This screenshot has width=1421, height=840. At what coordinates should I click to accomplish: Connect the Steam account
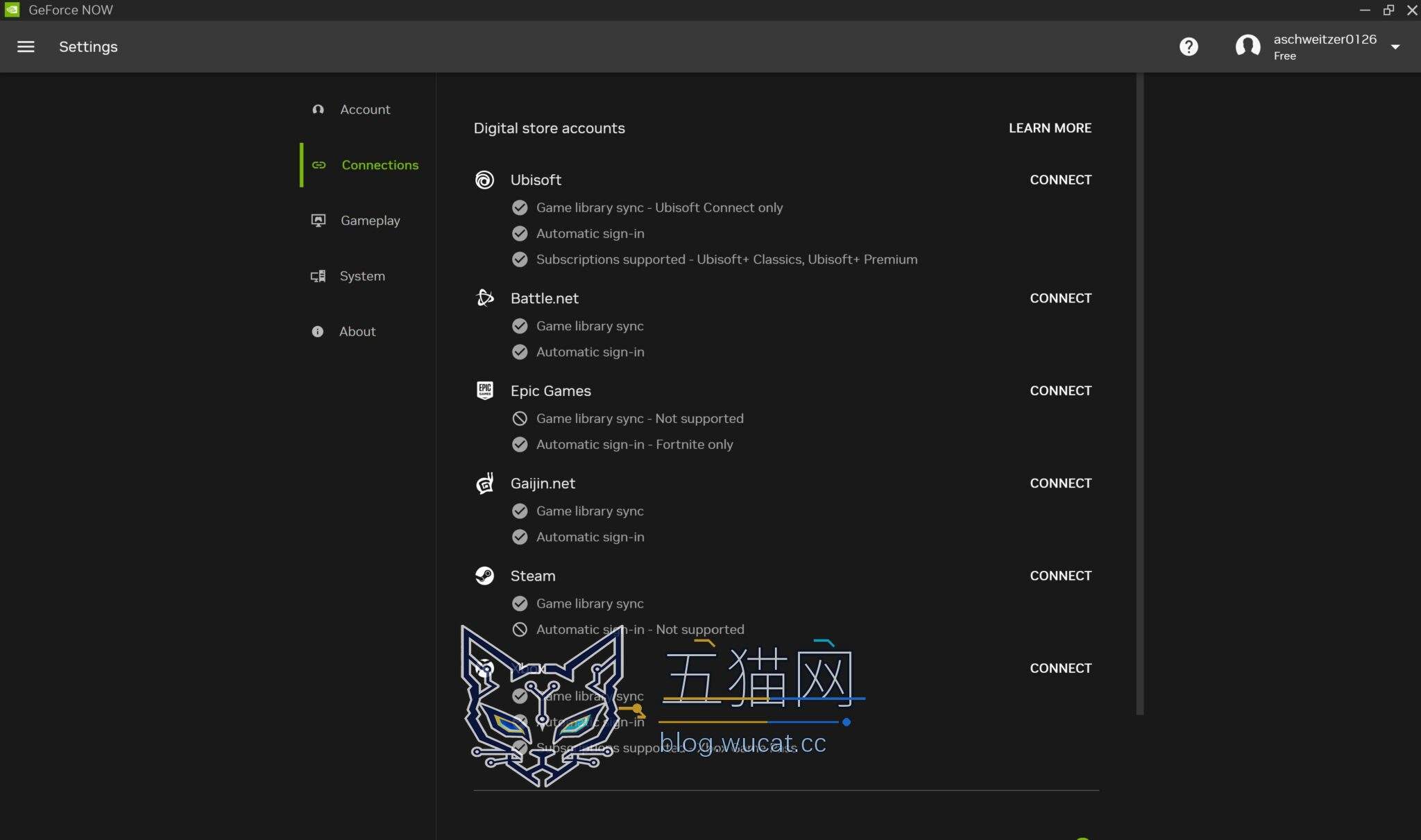click(1060, 576)
